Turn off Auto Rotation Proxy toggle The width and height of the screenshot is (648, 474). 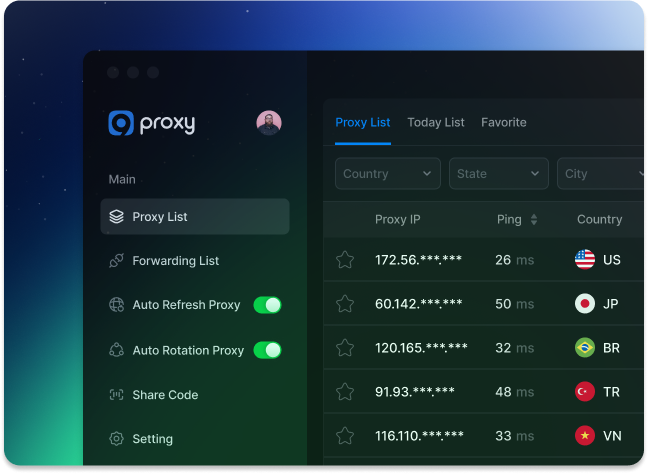tap(267, 350)
